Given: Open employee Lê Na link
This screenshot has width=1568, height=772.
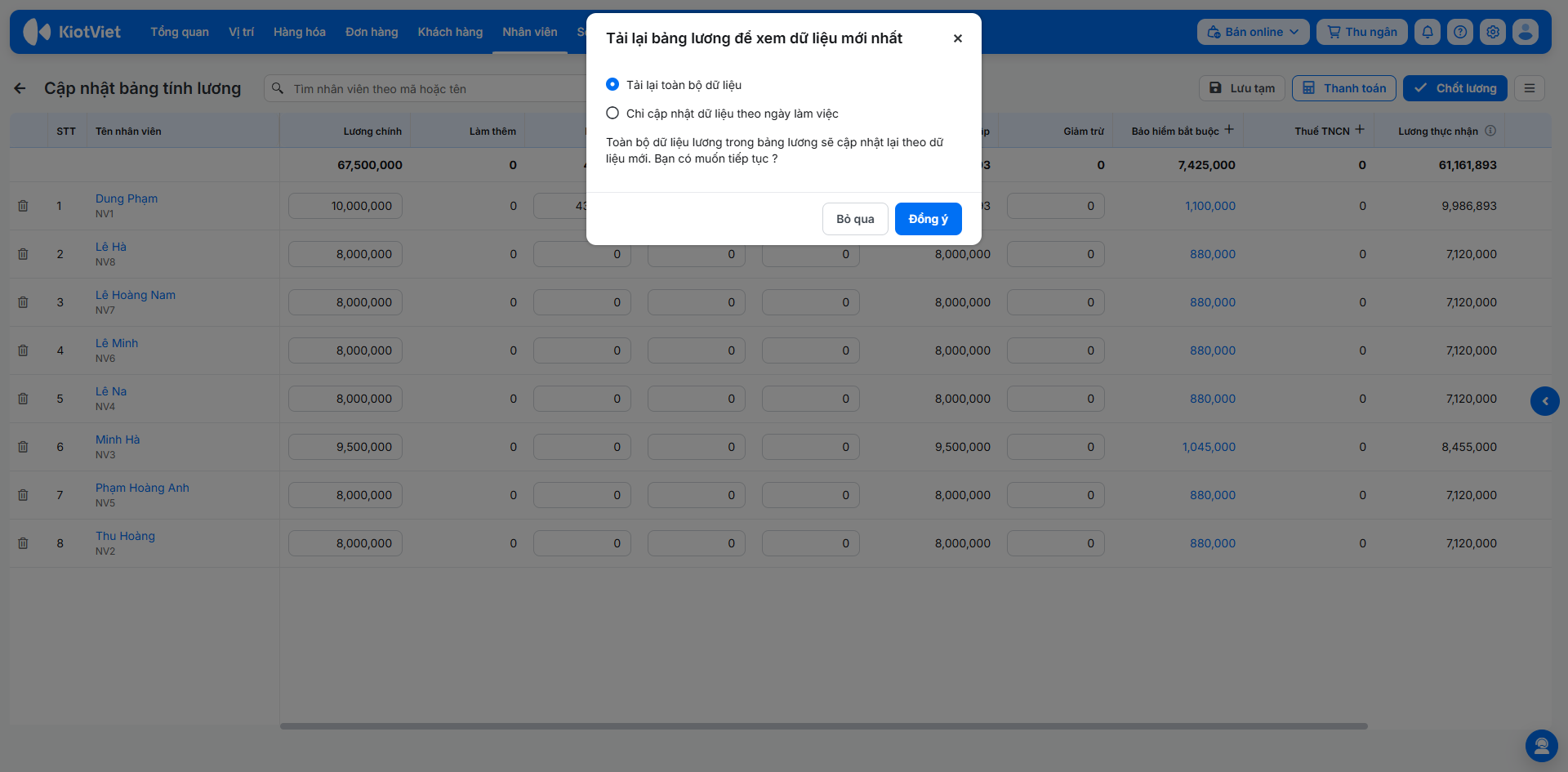Looking at the screenshot, I should pyautogui.click(x=111, y=391).
